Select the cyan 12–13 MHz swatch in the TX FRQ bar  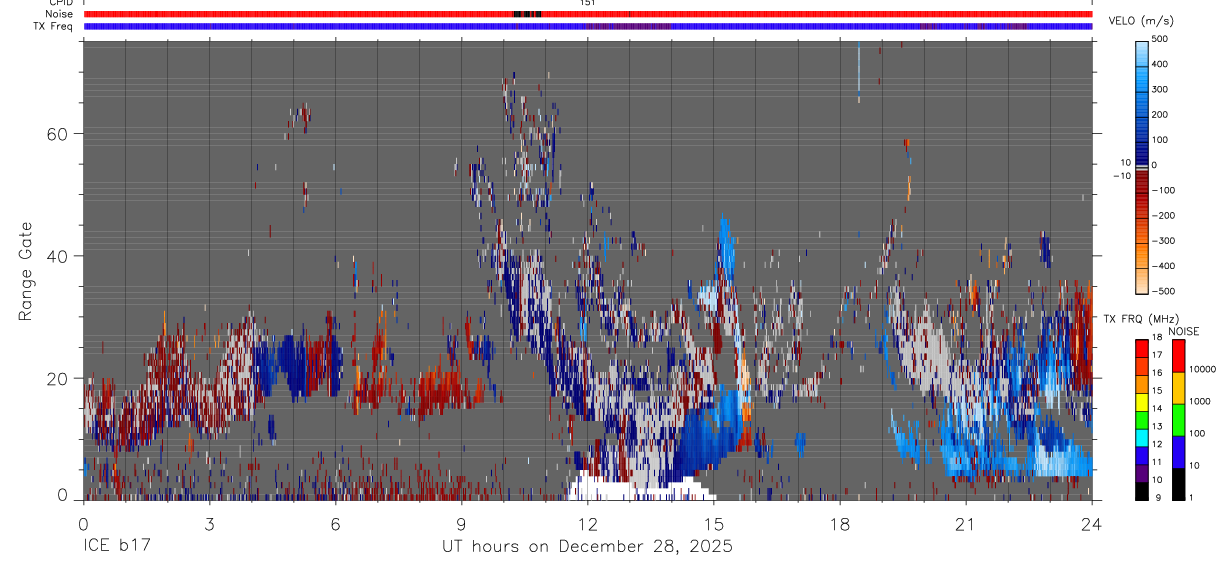(1143, 438)
